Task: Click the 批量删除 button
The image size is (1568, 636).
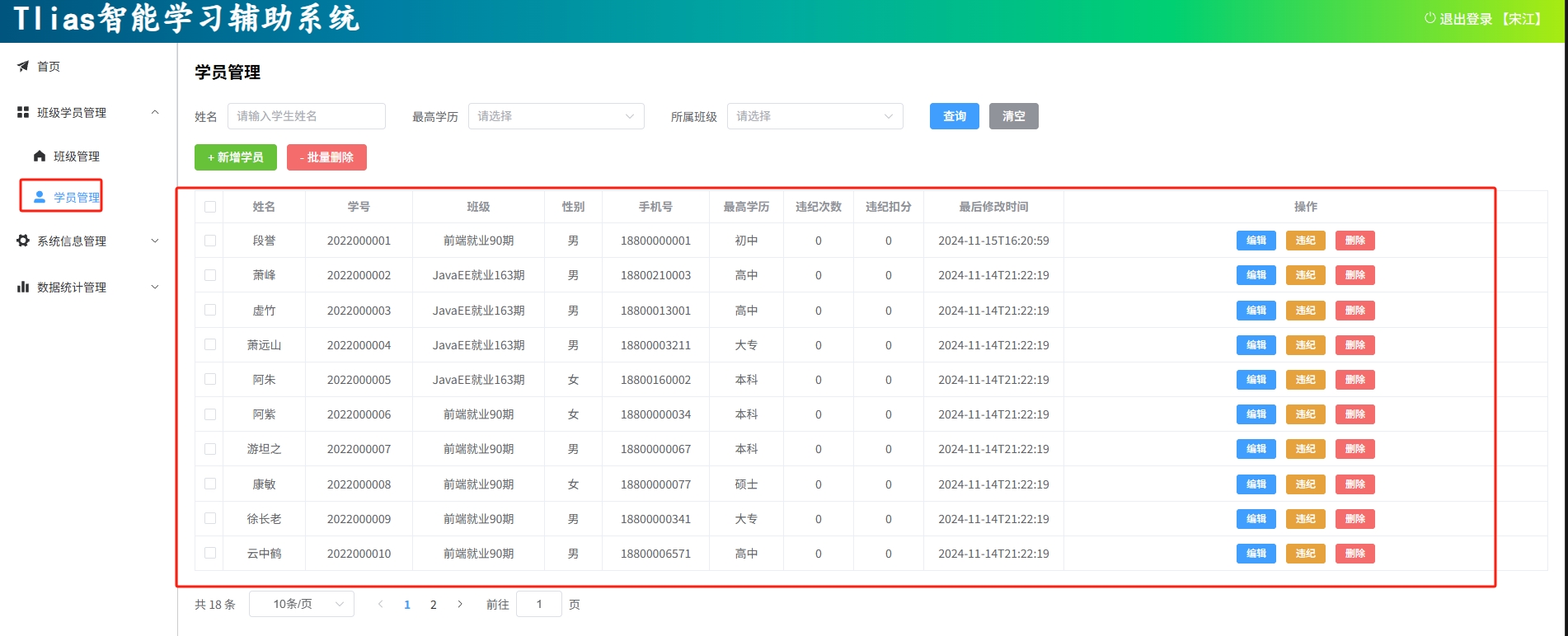Action: coord(326,157)
